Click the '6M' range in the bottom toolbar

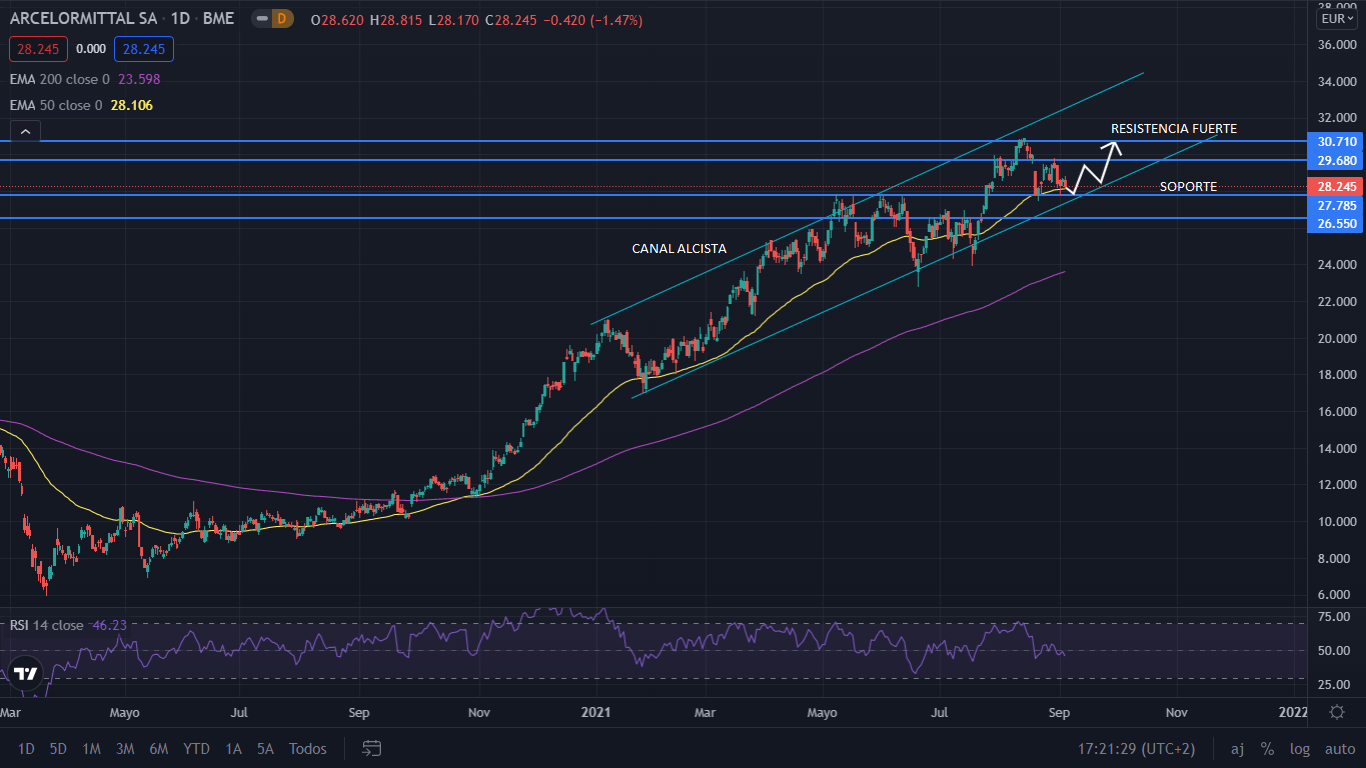(158, 748)
